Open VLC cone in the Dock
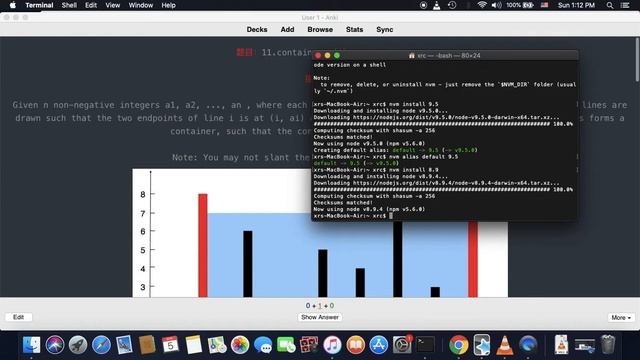The height and width of the screenshot is (360, 640). point(505,345)
